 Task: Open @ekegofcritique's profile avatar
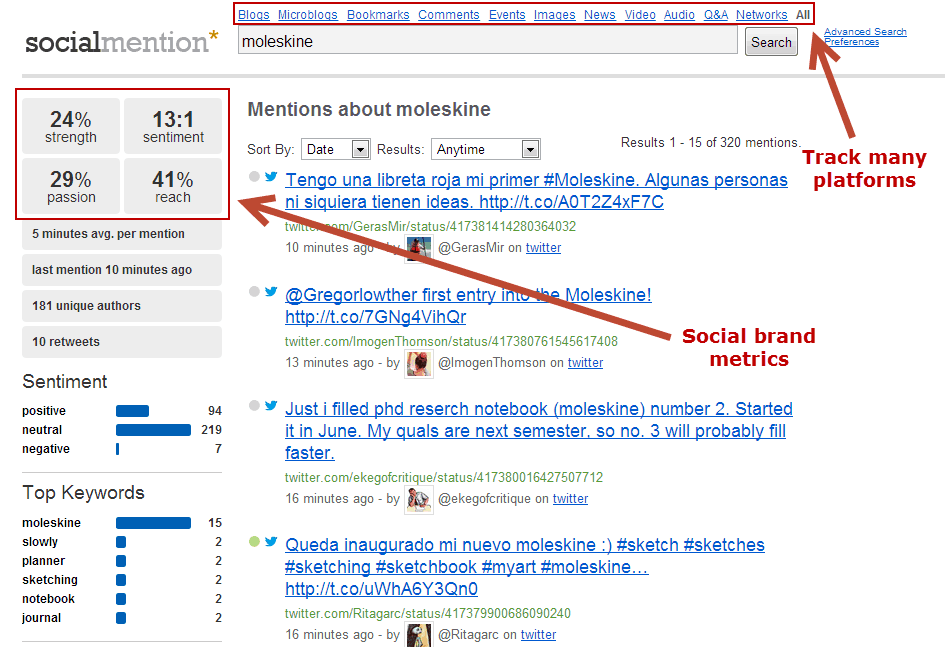[419, 500]
